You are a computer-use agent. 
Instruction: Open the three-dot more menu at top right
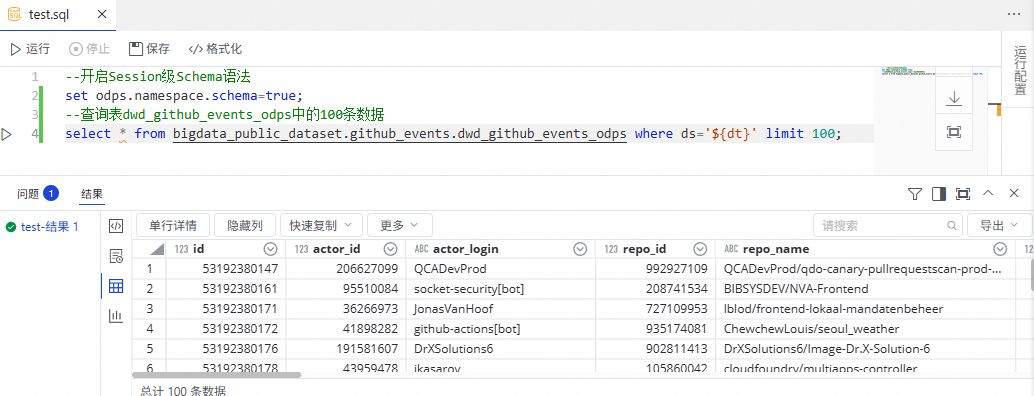click(x=1014, y=13)
